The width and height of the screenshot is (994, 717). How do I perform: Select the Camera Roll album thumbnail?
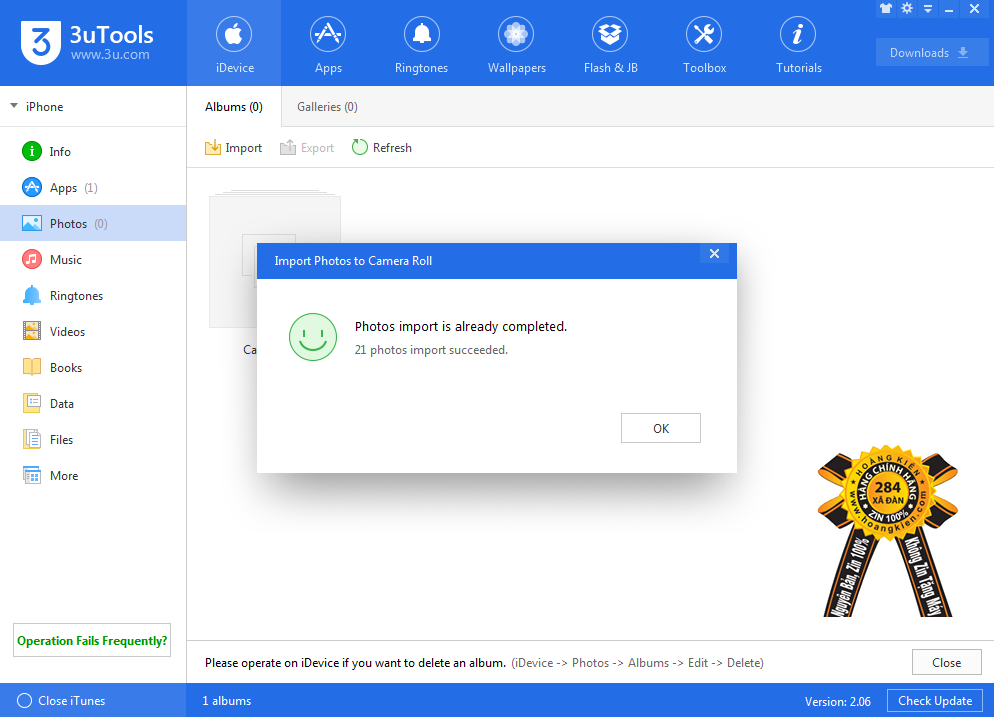274,260
